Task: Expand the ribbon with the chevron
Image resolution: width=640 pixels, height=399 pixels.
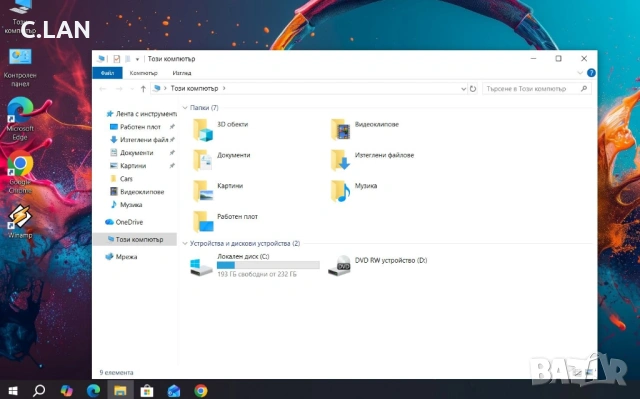Action: tap(580, 73)
